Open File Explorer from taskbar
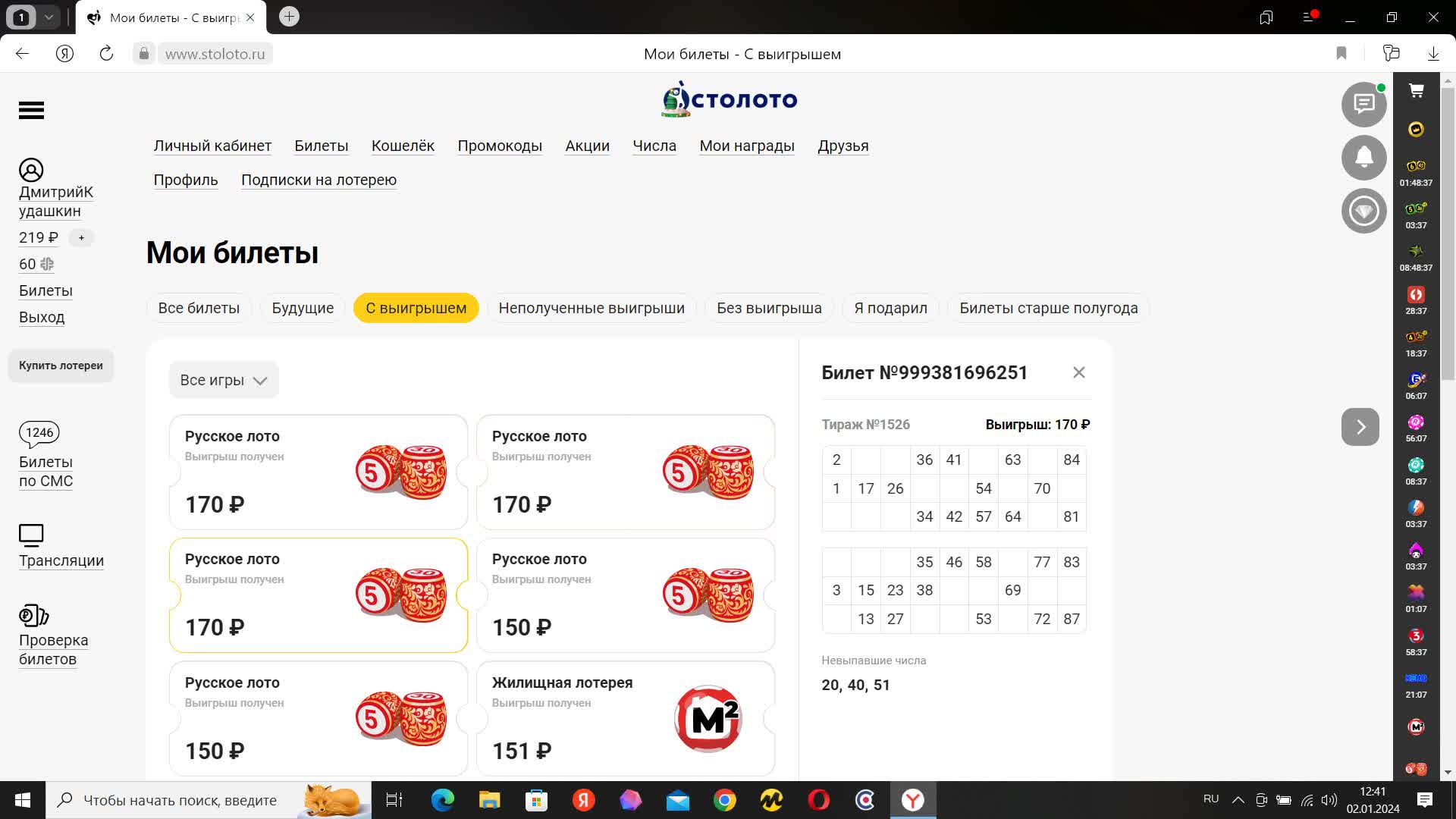Image resolution: width=1456 pixels, height=819 pixels. [489, 800]
